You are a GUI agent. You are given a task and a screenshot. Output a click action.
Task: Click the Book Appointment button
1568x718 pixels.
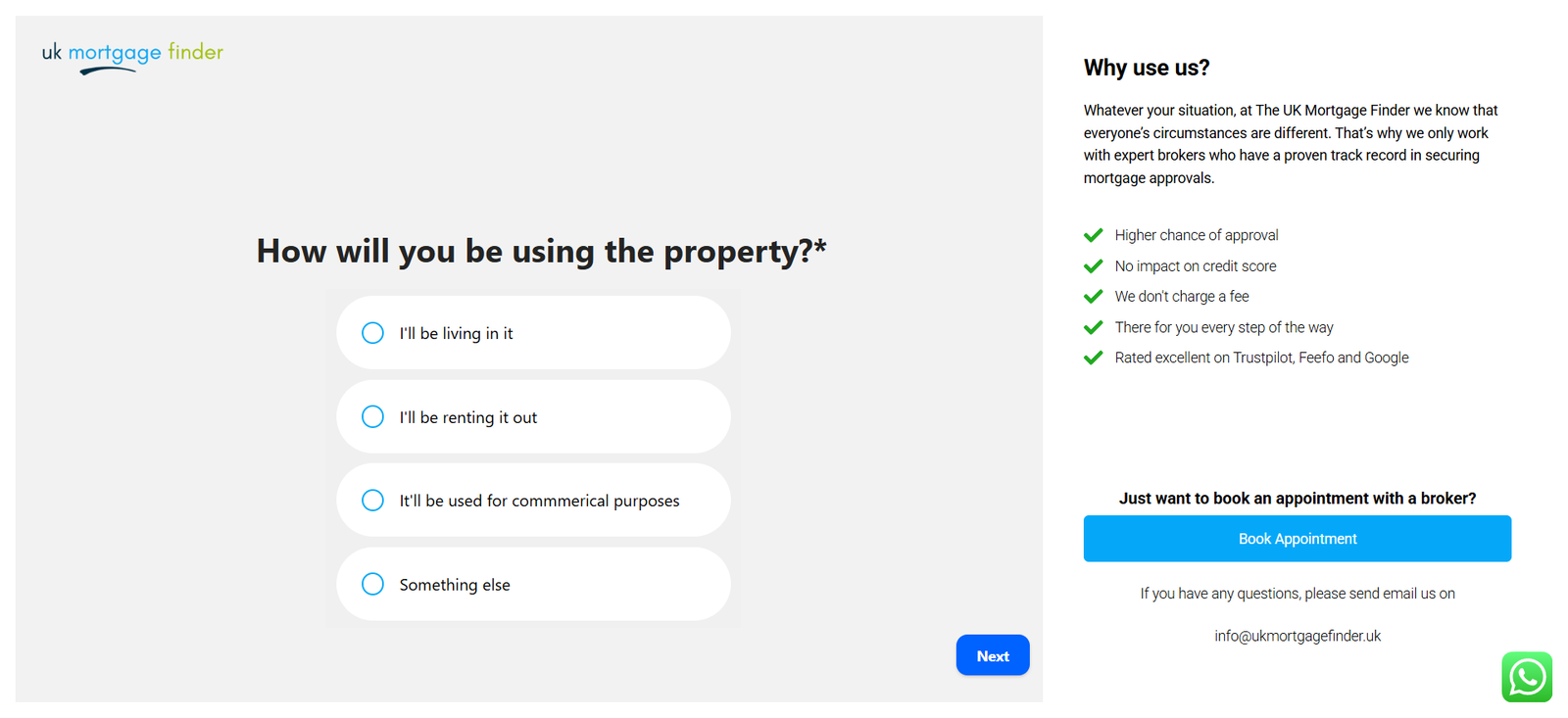[1297, 539]
